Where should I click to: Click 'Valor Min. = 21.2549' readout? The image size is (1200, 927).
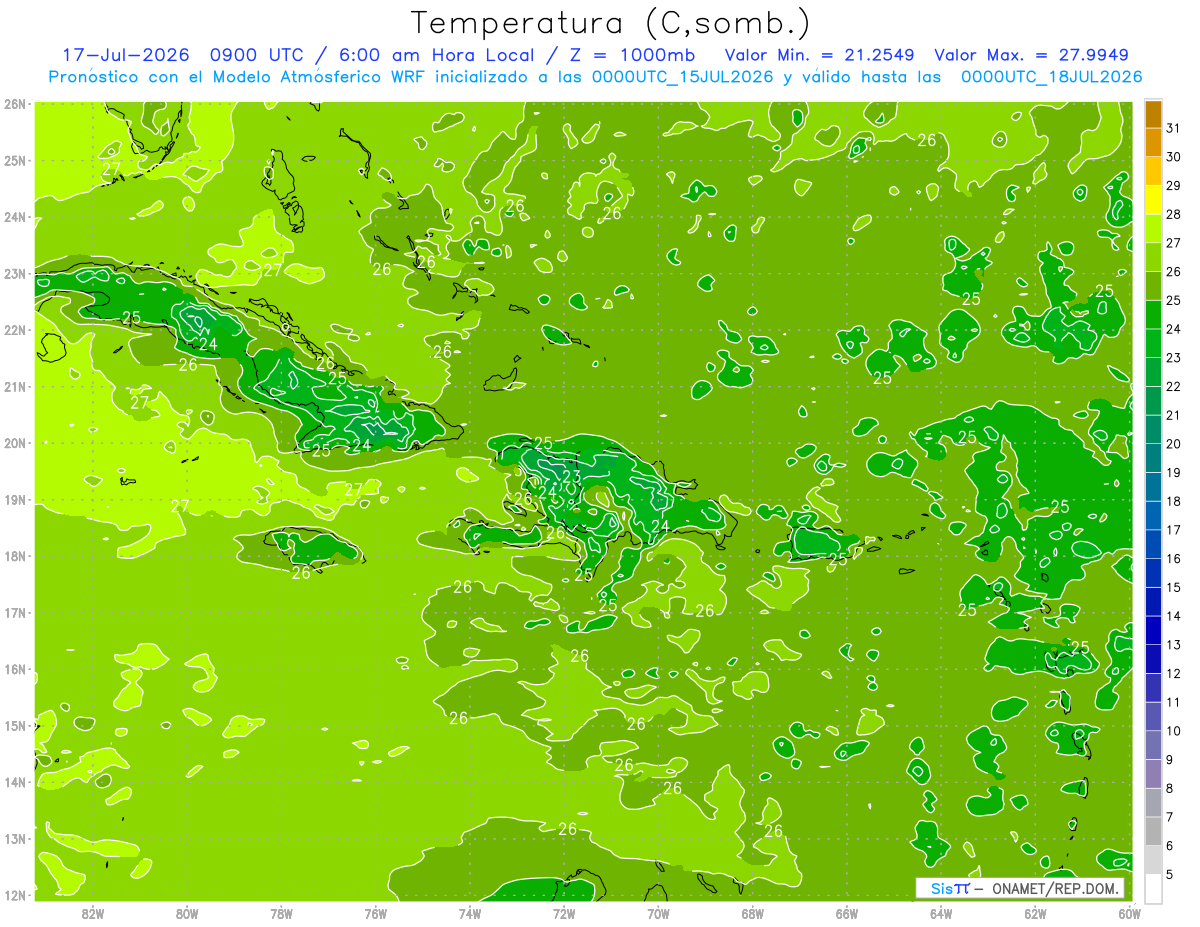[x=819, y=55]
